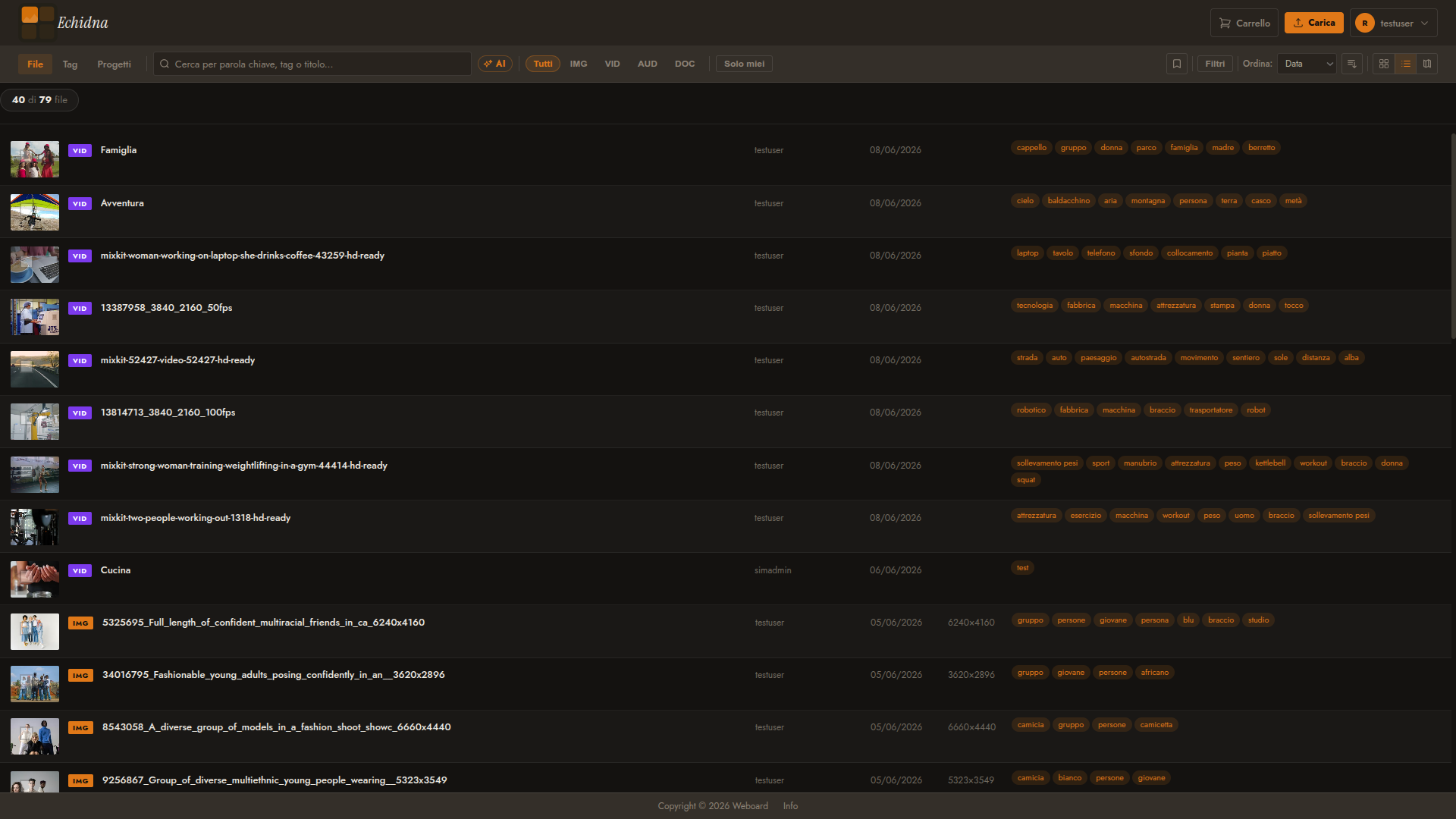Image resolution: width=1456 pixels, height=819 pixels.
Task: Open file 13814713_3840_2160_100fps
Action: point(168,412)
